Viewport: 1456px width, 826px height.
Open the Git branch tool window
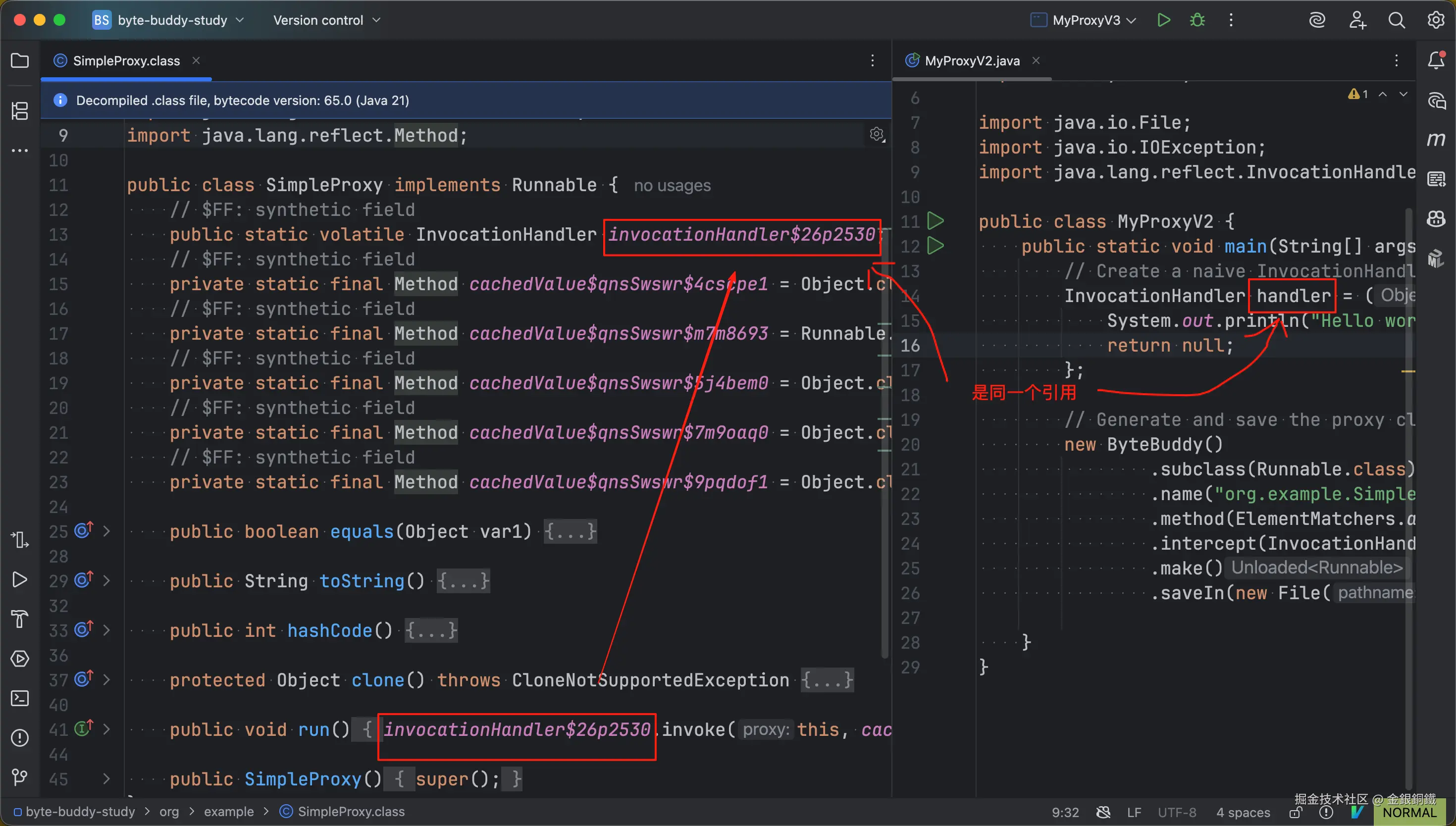point(20,777)
